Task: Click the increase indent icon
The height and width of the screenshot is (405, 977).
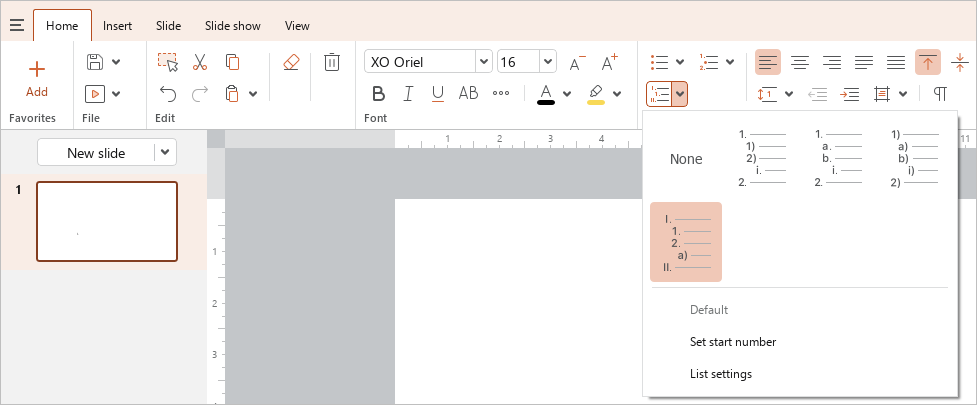Action: [849, 94]
